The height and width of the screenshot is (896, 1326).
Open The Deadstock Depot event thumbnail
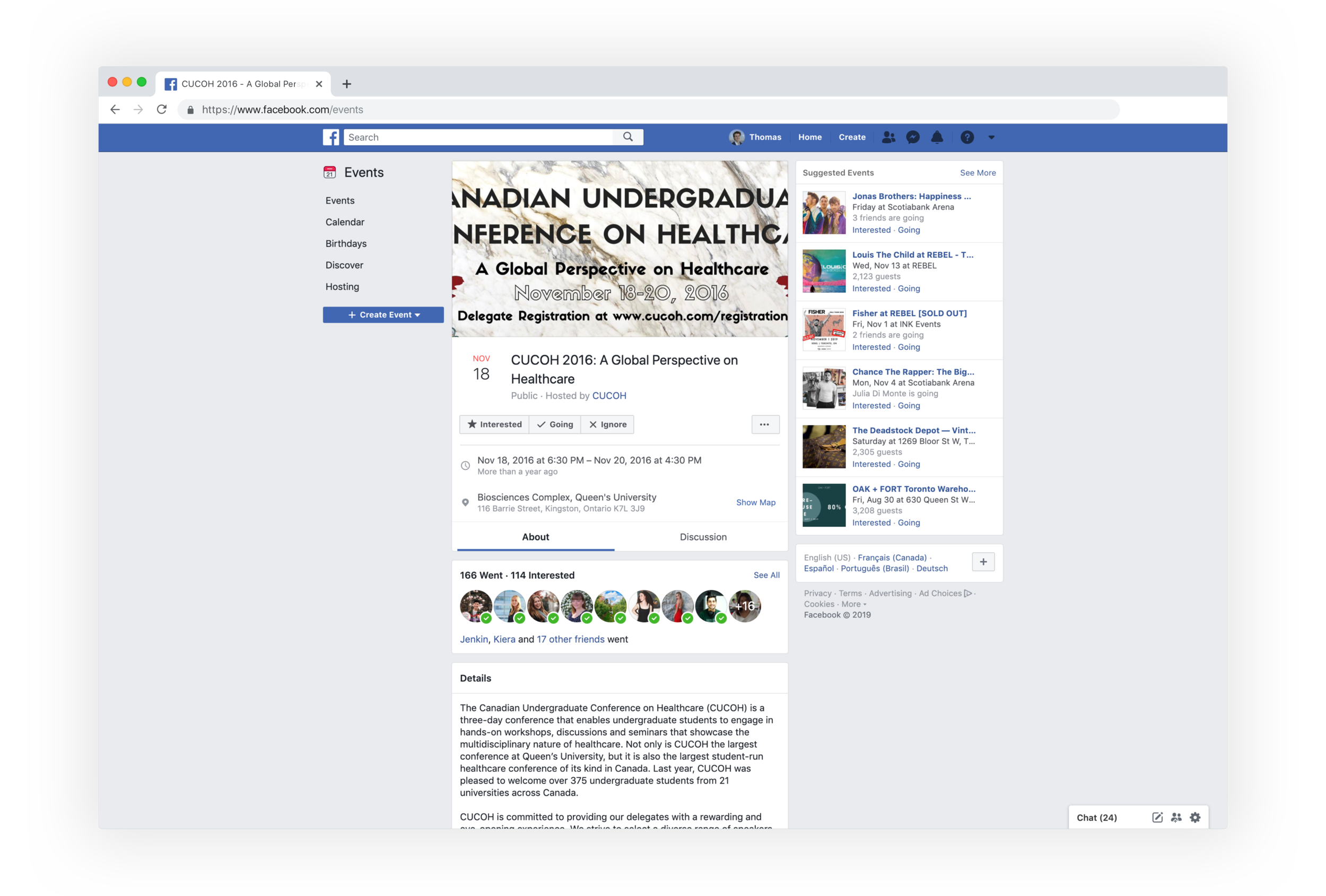[x=824, y=447]
